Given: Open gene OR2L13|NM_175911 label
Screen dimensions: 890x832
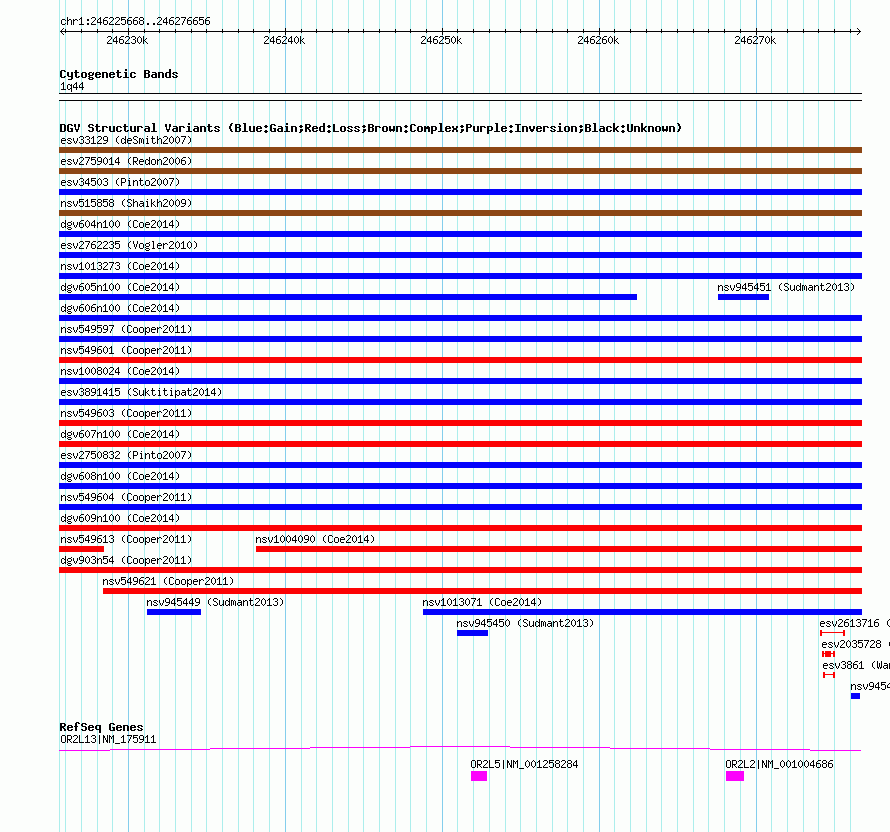Looking at the screenshot, I should click(x=108, y=739).
